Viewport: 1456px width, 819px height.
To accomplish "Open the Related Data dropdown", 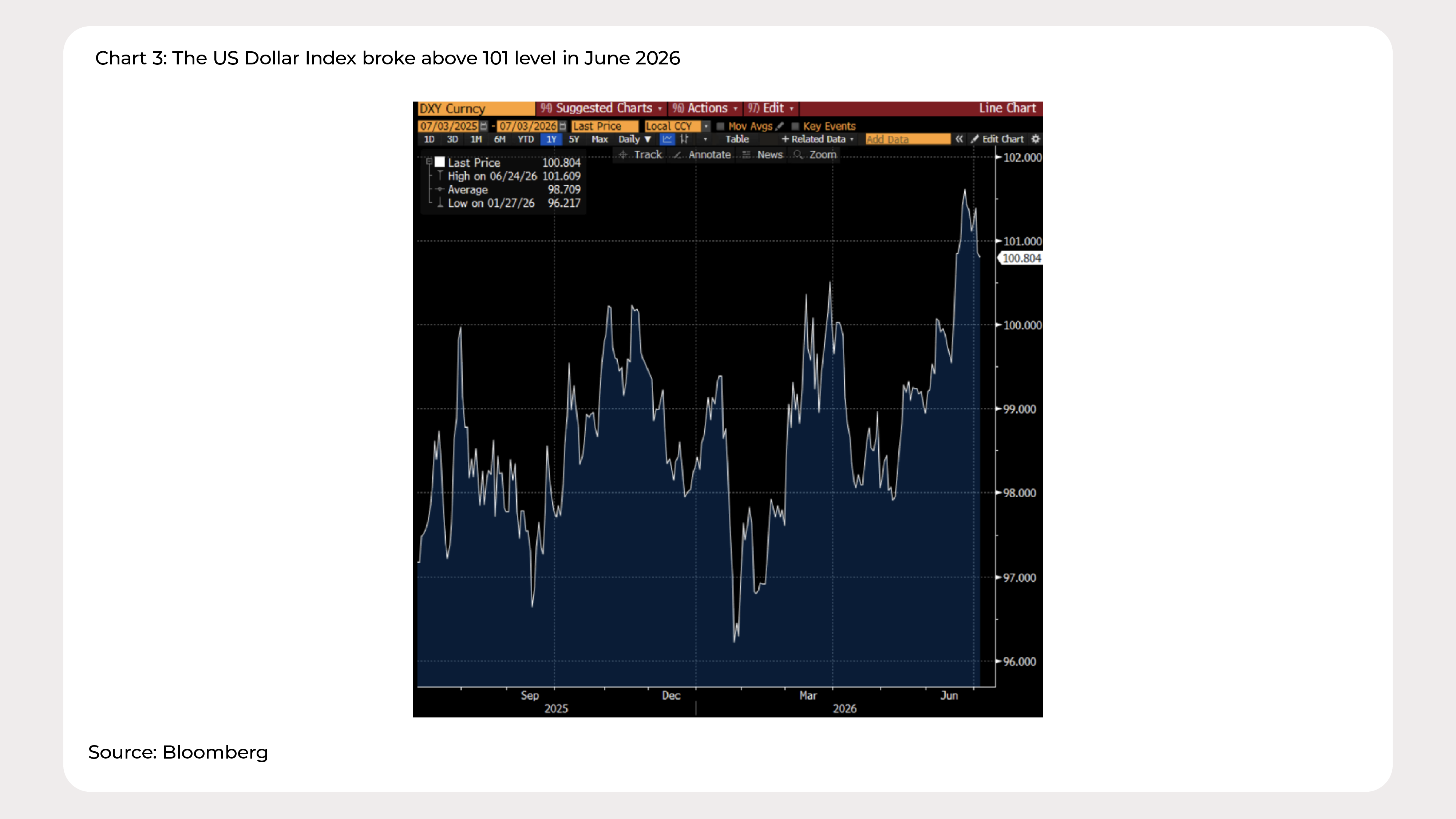I will click(x=818, y=139).
